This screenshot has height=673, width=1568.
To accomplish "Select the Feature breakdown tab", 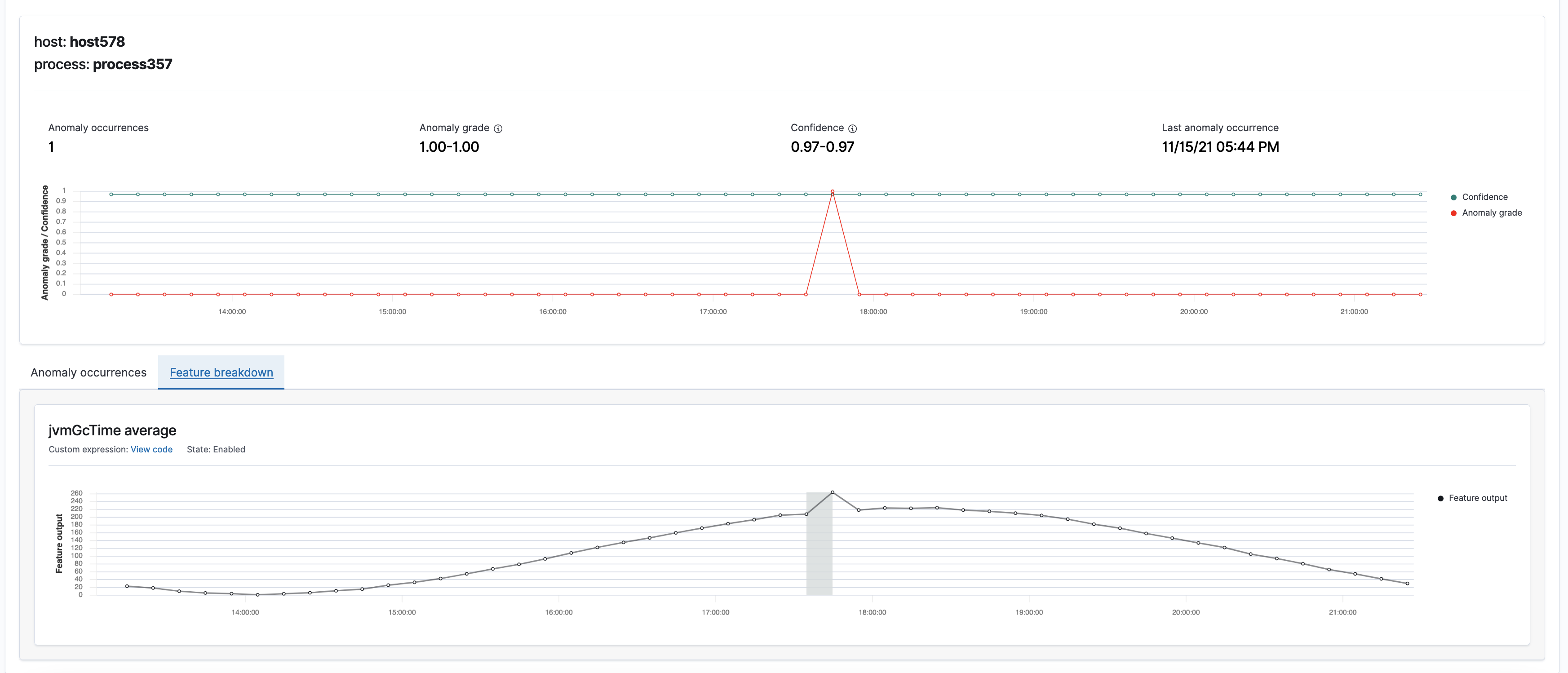I will point(221,372).
